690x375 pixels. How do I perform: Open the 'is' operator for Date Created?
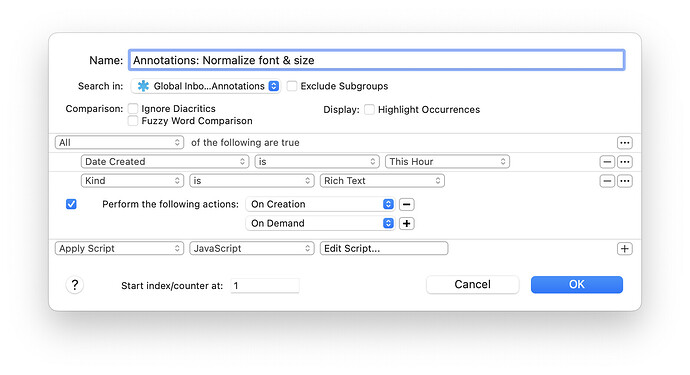pyautogui.click(x=317, y=162)
